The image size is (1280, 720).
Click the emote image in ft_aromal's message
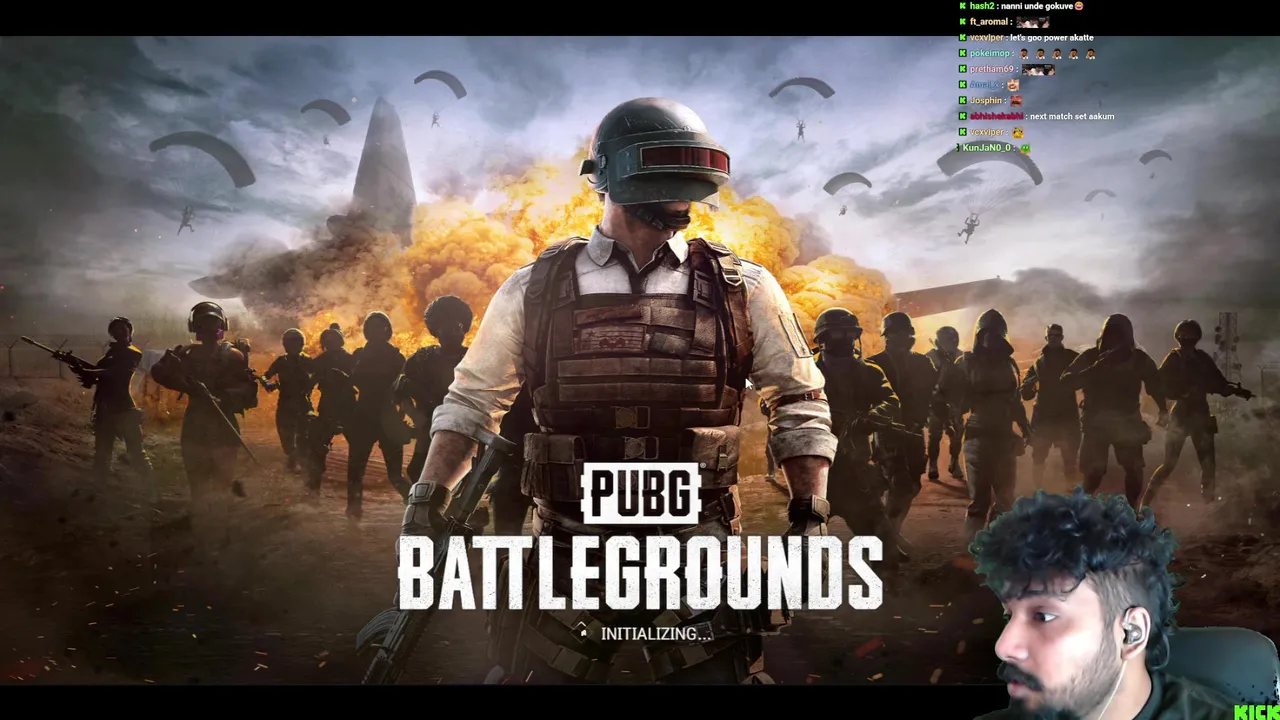click(1033, 22)
